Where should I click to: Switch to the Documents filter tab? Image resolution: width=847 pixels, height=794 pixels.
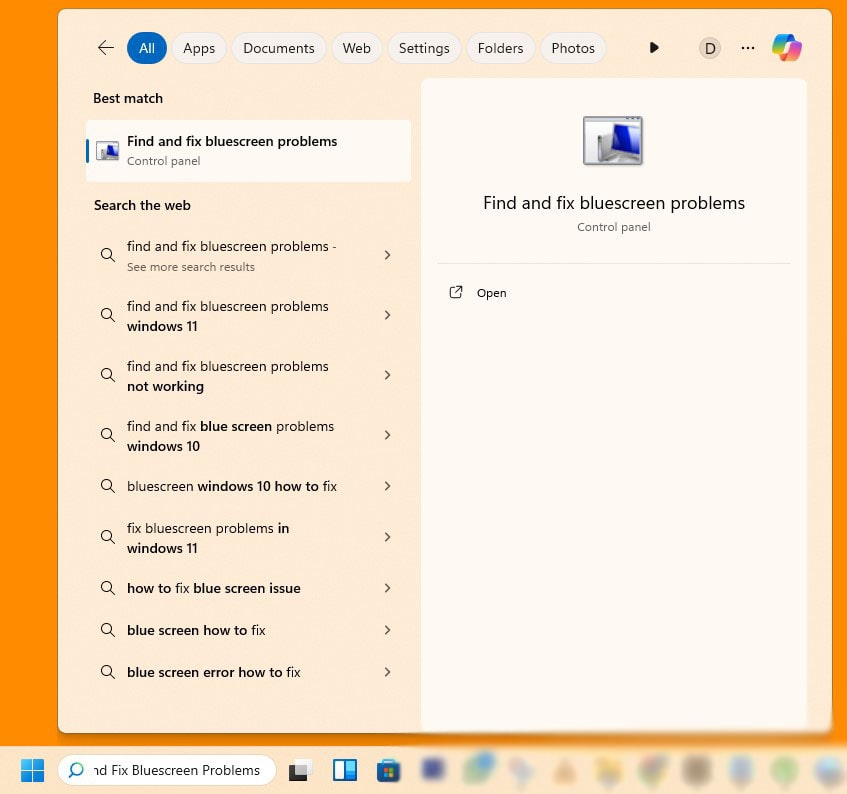tap(278, 48)
